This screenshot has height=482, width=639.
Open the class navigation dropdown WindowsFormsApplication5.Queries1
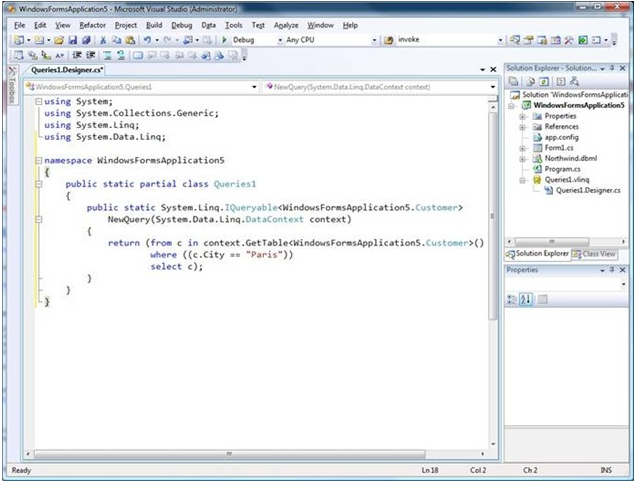254,87
